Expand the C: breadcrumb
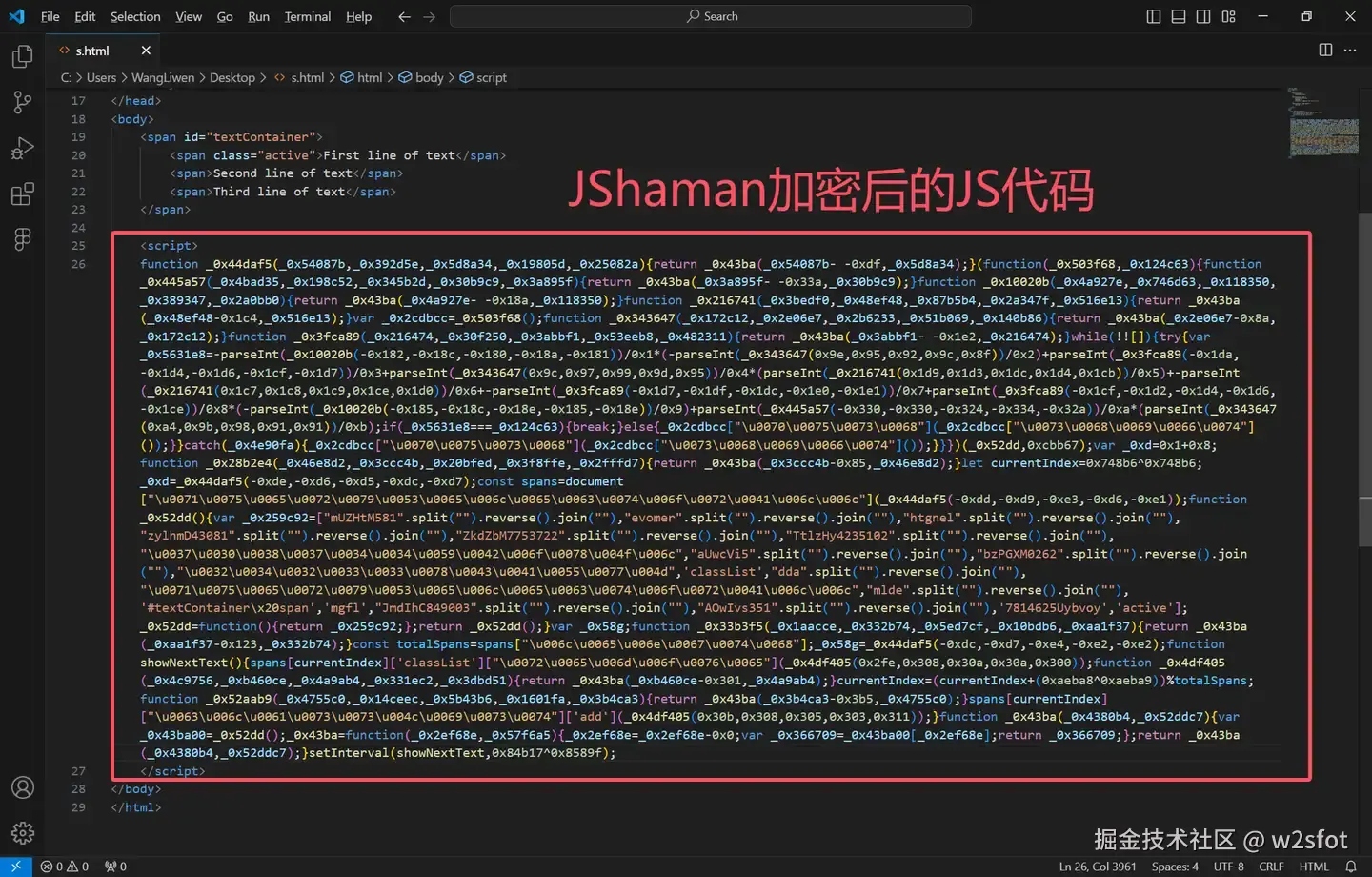The width and height of the screenshot is (1372, 877). pos(66,77)
